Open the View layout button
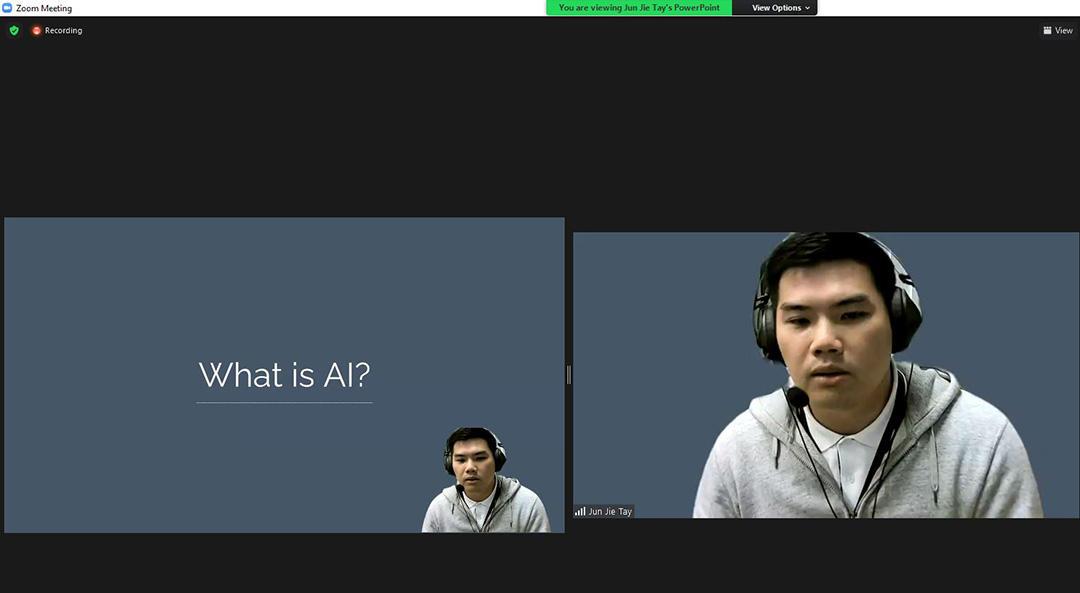 1057,30
